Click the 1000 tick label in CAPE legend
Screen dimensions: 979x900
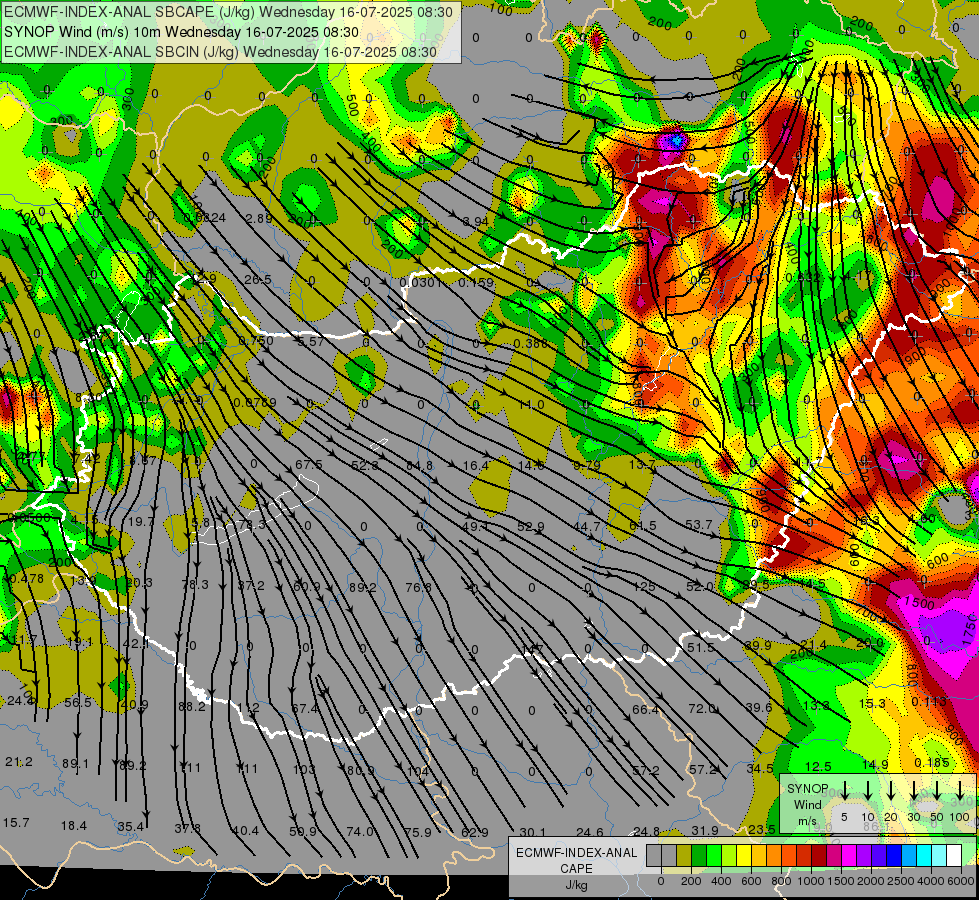811,881
